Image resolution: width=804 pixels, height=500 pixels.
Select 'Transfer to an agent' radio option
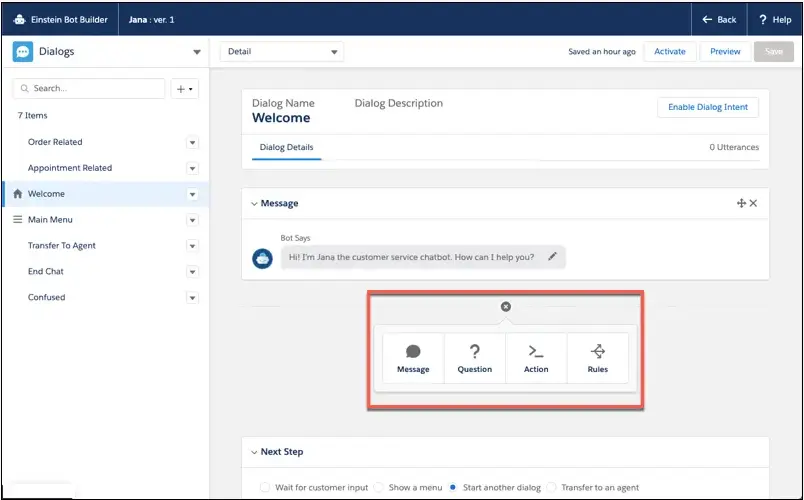[x=552, y=487]
